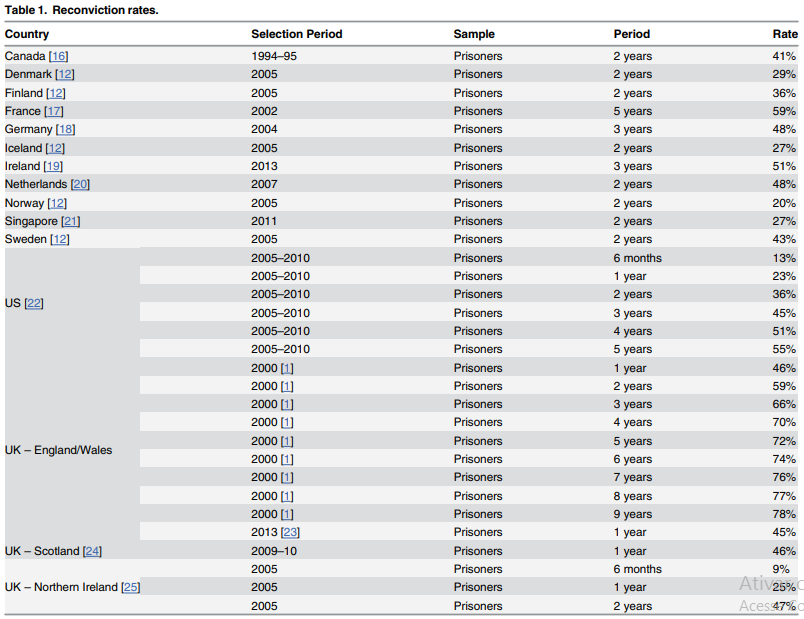Screen dimensions: 804x619
Task: Open citation 17 next to France
Action: pos(54,111)
